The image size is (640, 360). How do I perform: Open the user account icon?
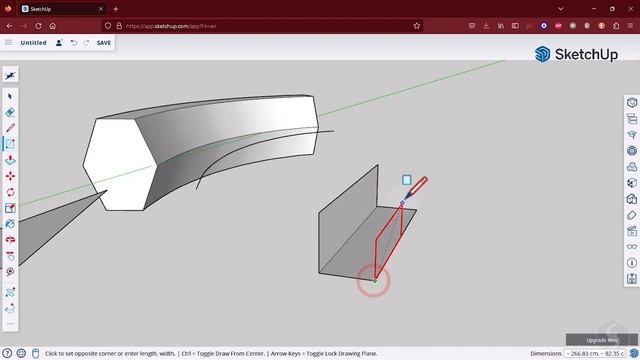tap(59, 42)
